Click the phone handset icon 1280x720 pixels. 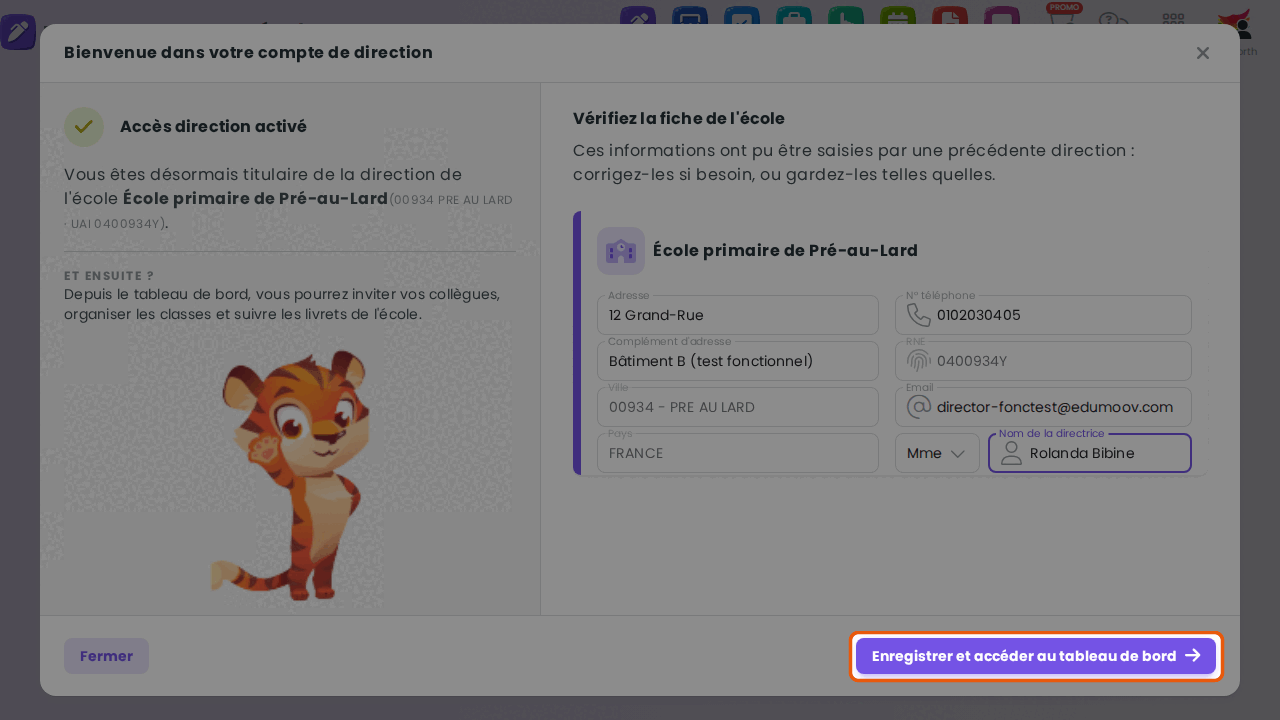918,315
